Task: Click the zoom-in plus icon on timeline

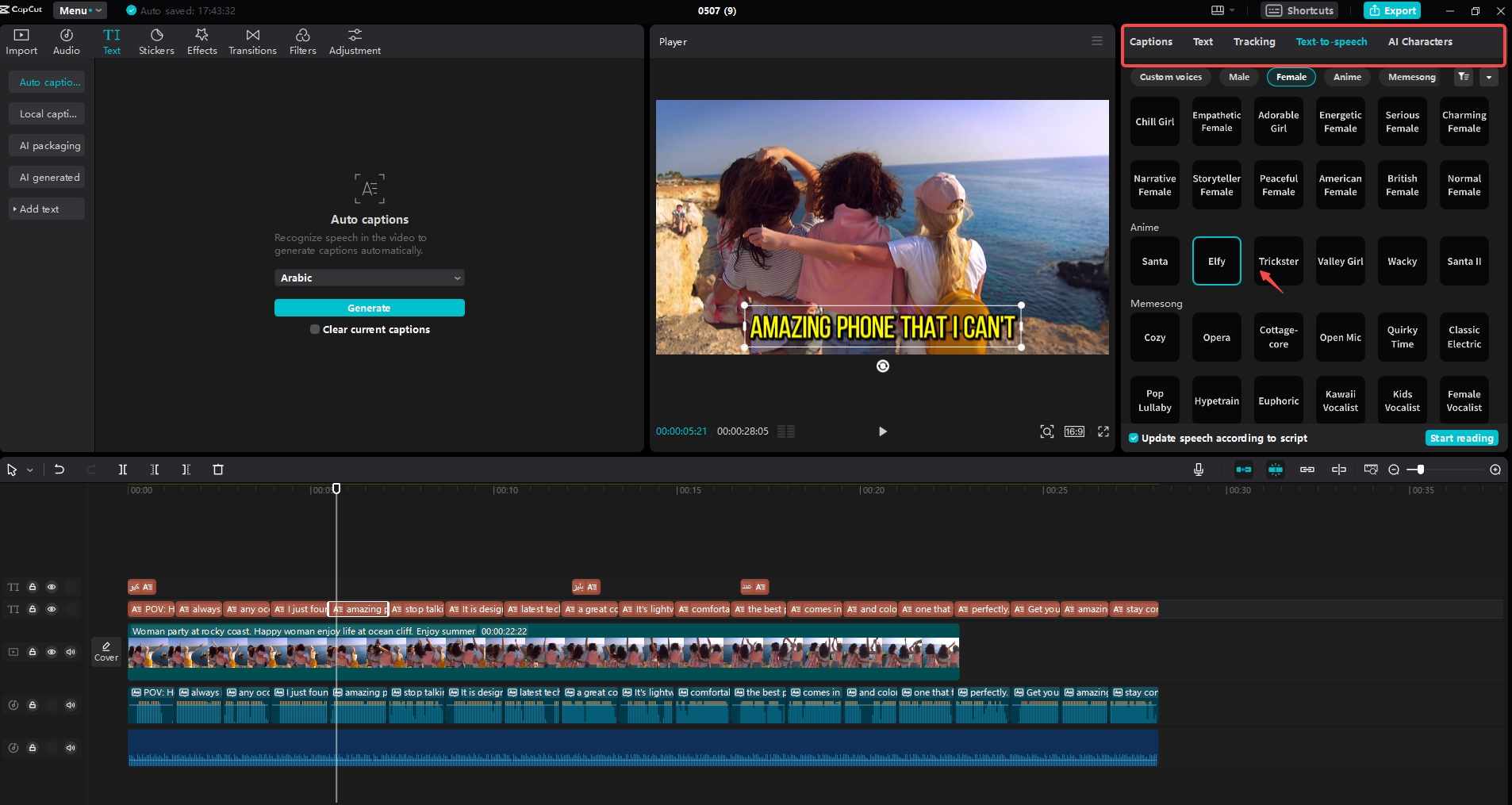Action: click(1495, 470)
